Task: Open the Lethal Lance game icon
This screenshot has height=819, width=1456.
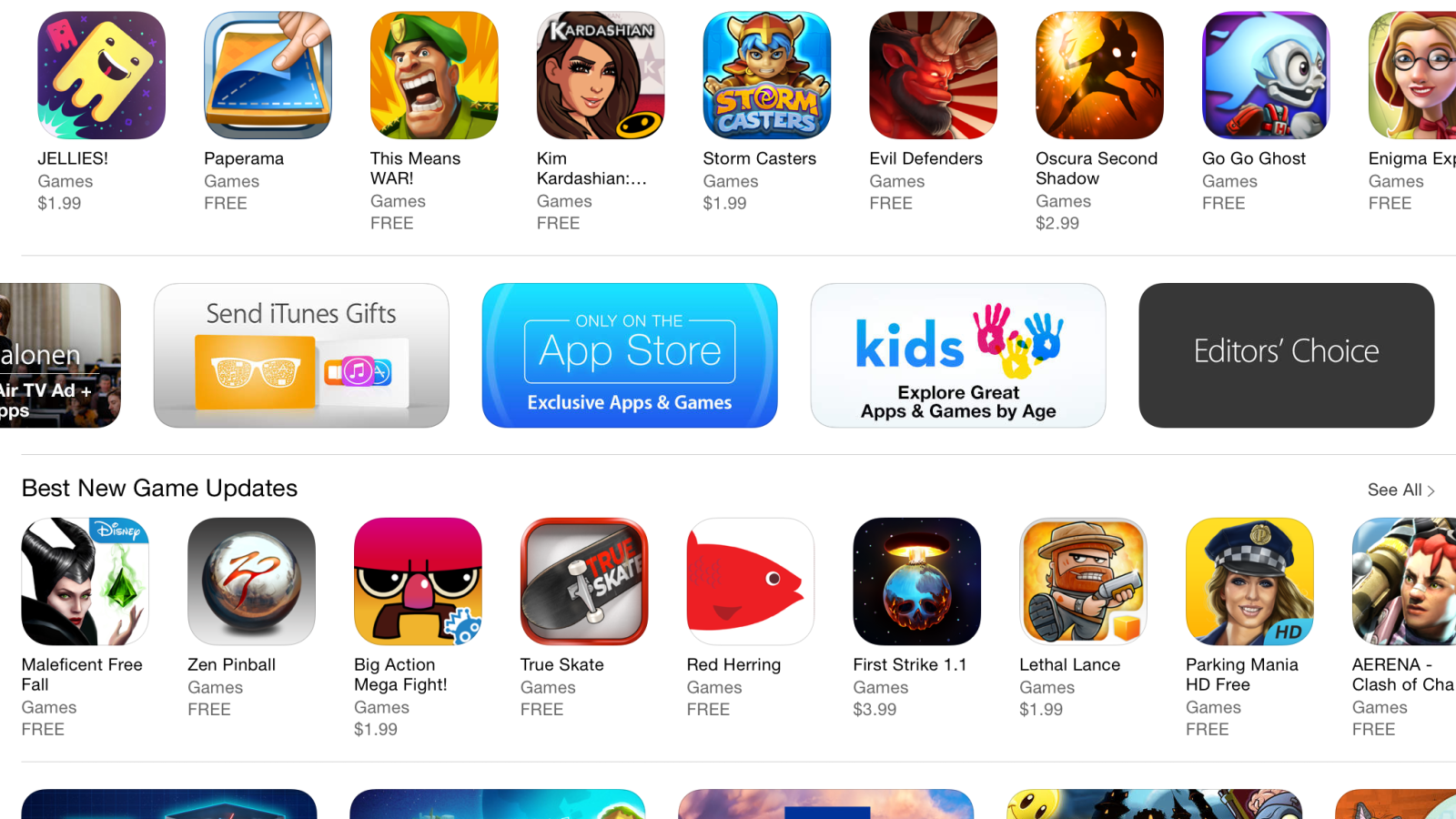Action: [1084, 581]
